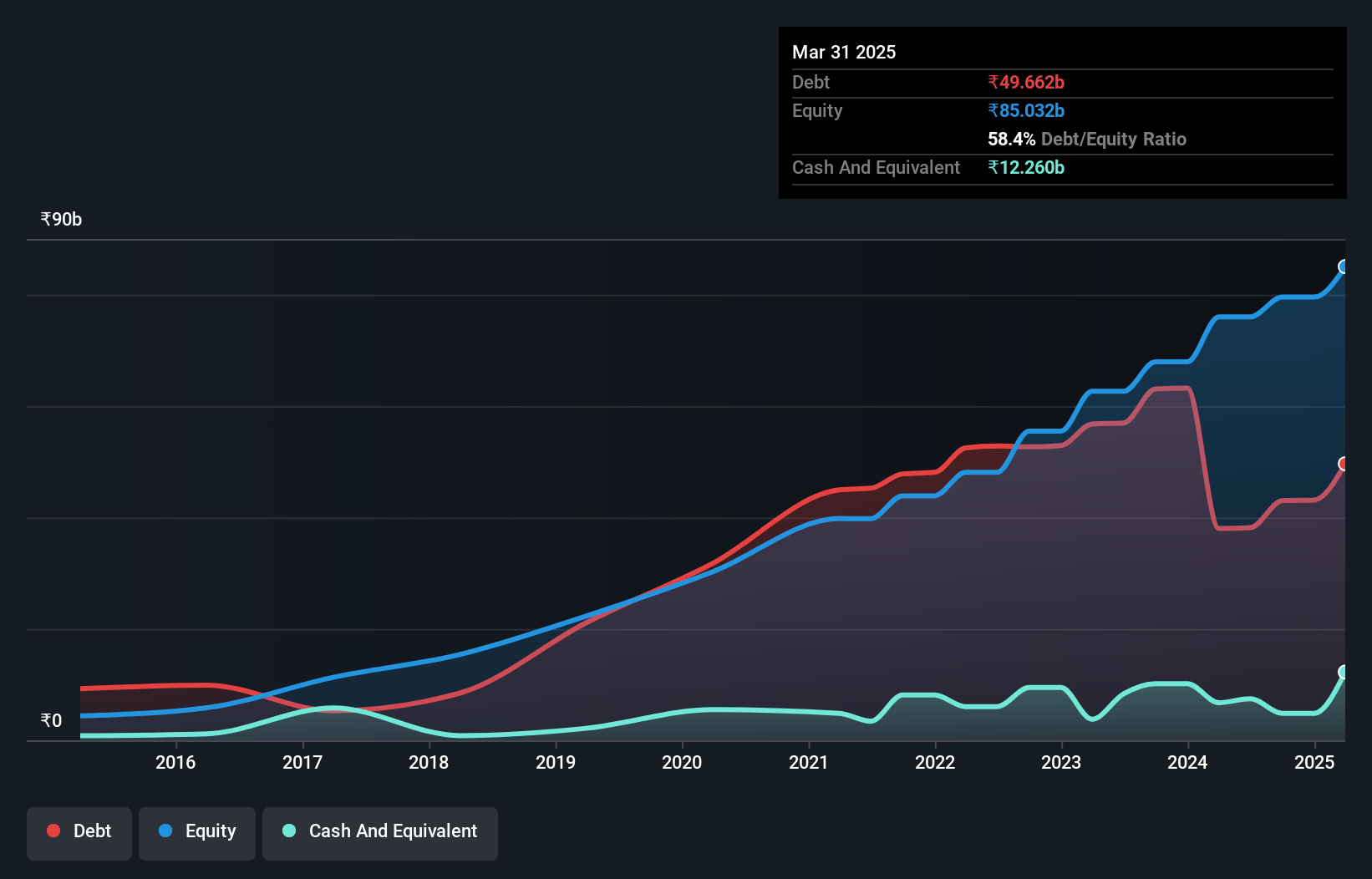Click the rupee symbol beside Debt value
This screenshot has height=879, width=1372.
tap(993, 82)
